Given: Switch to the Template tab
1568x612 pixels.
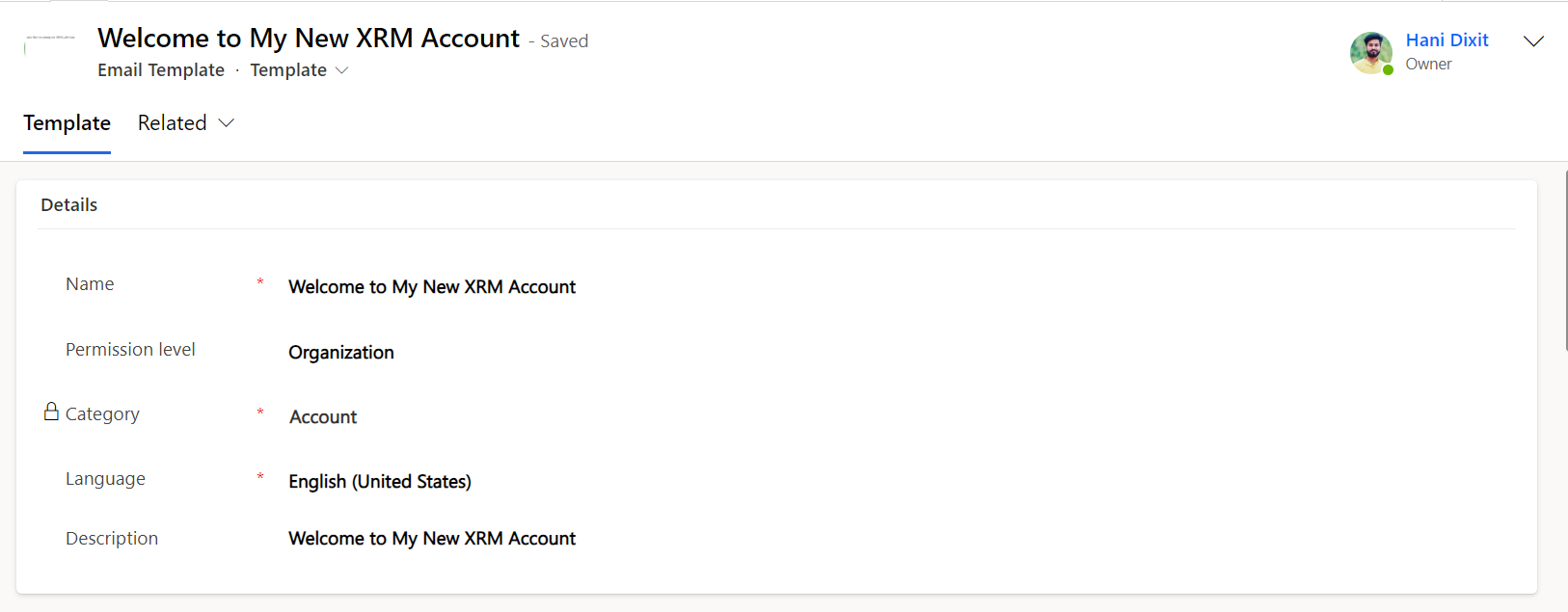Looking at the screenshot, I should (x=67, y=123).
